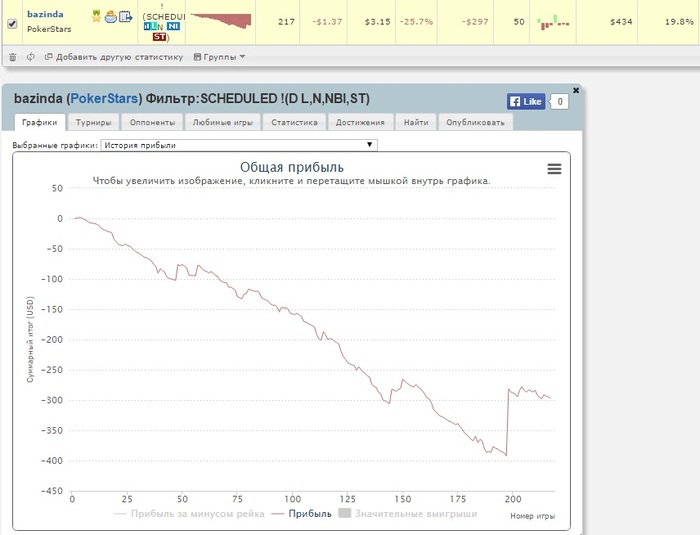Click the PokerStars link in the header
The height and width of the screenshot is (535, 700).
pyautogui.click(x=104, y=98)
